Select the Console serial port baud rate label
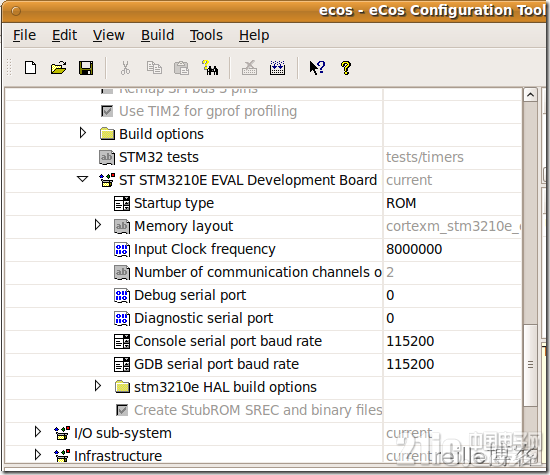550x475 pixels. click(x=228, y=341)
